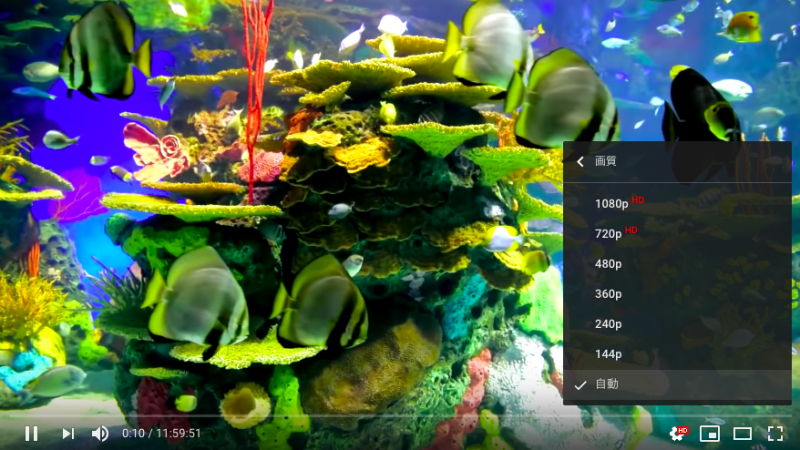Enable miniplayer mode
This screenshot has height=450, width=800.
click(710, 434)
